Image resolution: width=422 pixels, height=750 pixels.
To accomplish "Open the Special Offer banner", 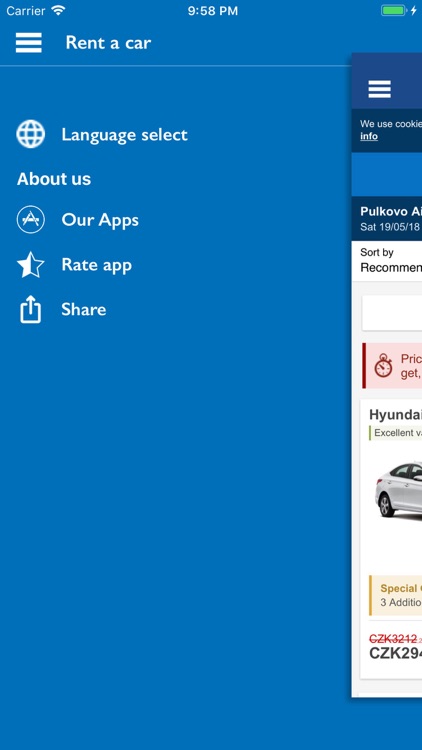I will click(395, 595).
